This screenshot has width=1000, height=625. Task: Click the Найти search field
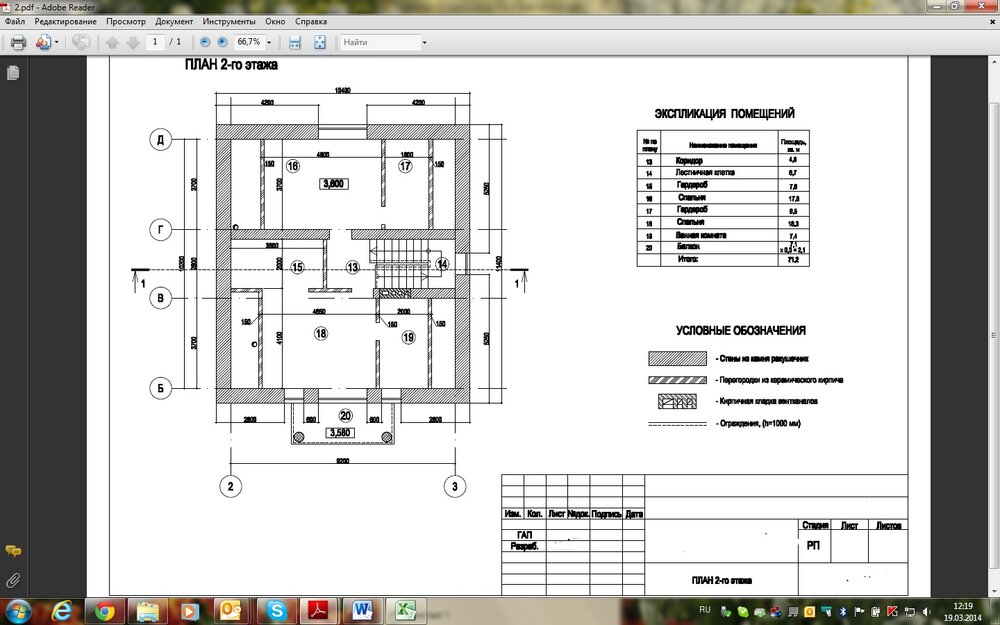click(380, 42)
